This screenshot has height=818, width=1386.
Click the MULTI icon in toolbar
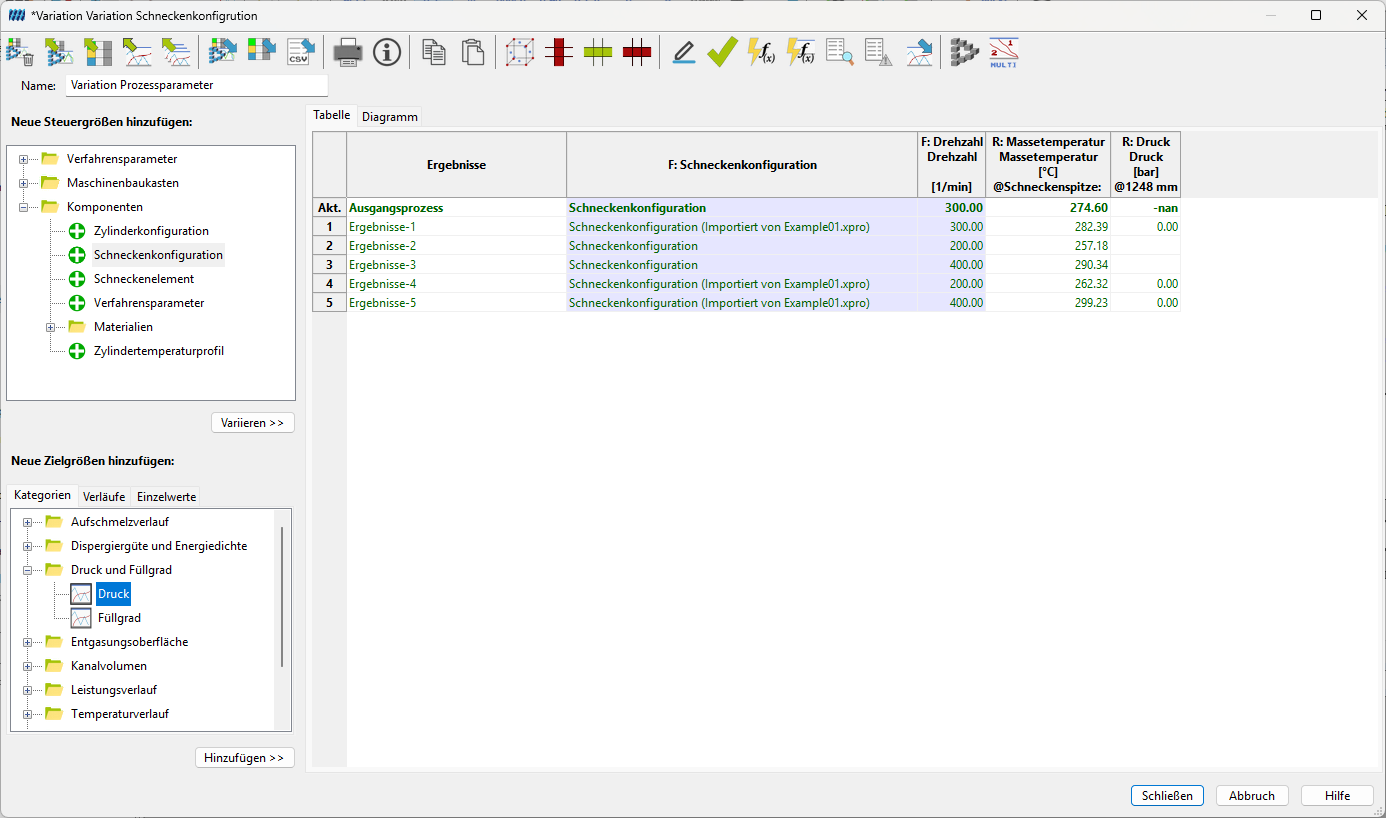click(x=1003, y=52)
